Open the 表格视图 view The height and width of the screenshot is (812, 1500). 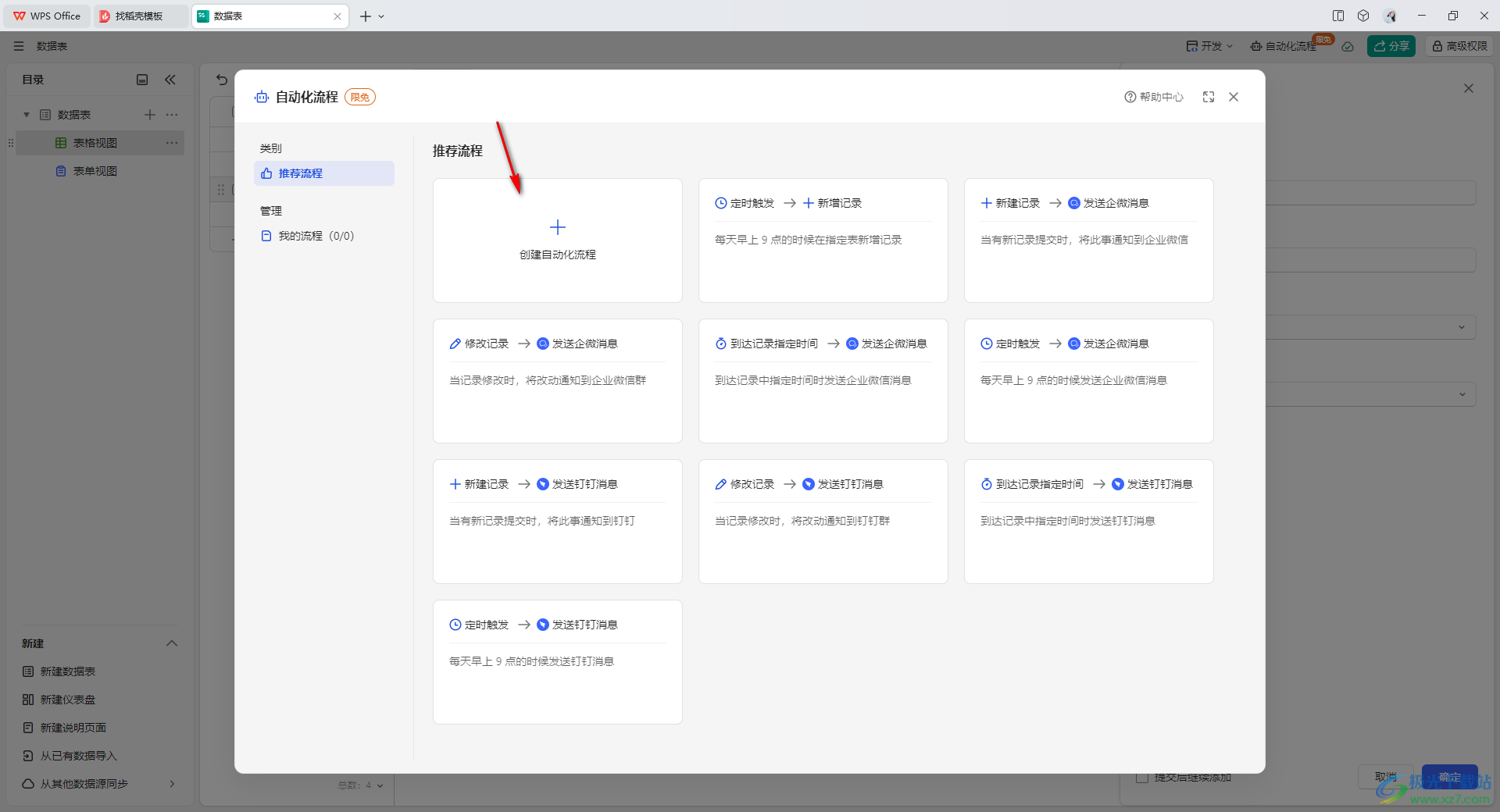95,143
